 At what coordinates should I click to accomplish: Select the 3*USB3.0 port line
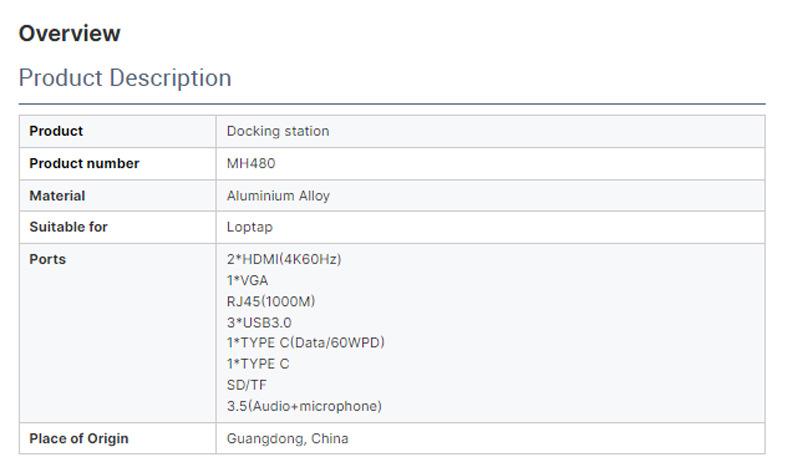click(259, 322)
